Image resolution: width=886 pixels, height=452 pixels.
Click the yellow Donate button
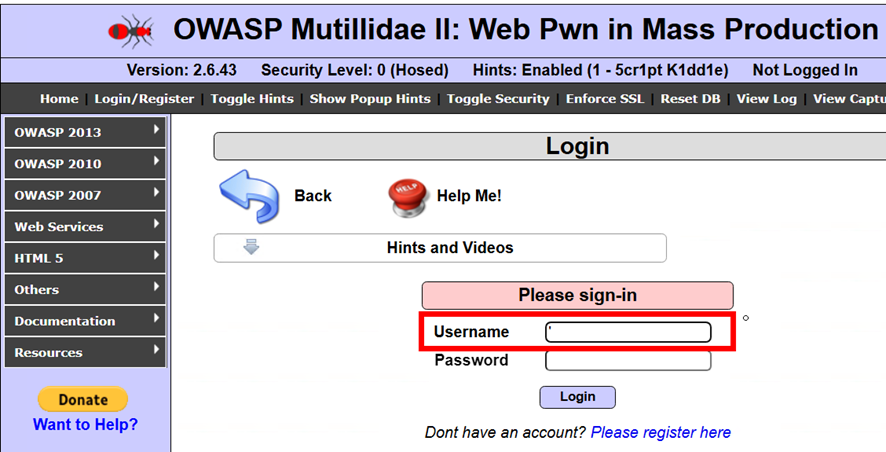(x=83, y=399)
